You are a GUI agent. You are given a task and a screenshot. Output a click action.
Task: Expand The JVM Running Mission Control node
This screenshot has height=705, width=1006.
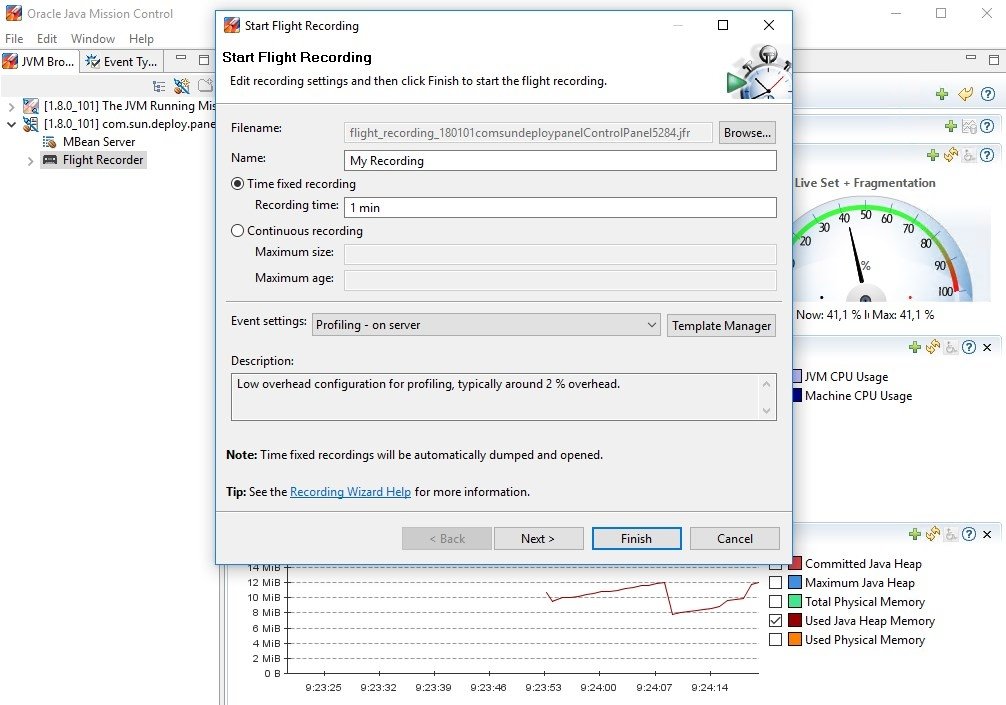pos(12,106)
